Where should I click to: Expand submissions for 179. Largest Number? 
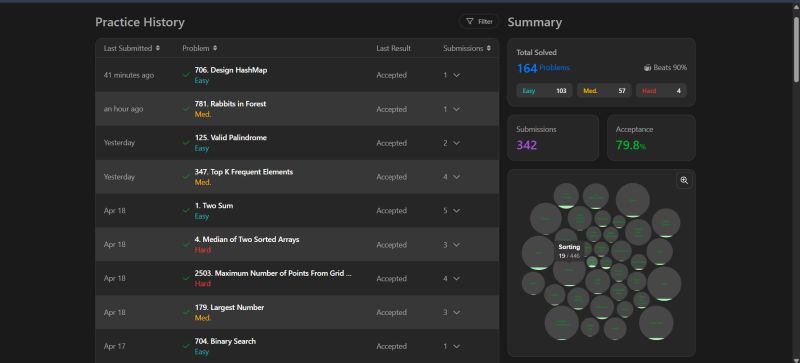[456, 312]
